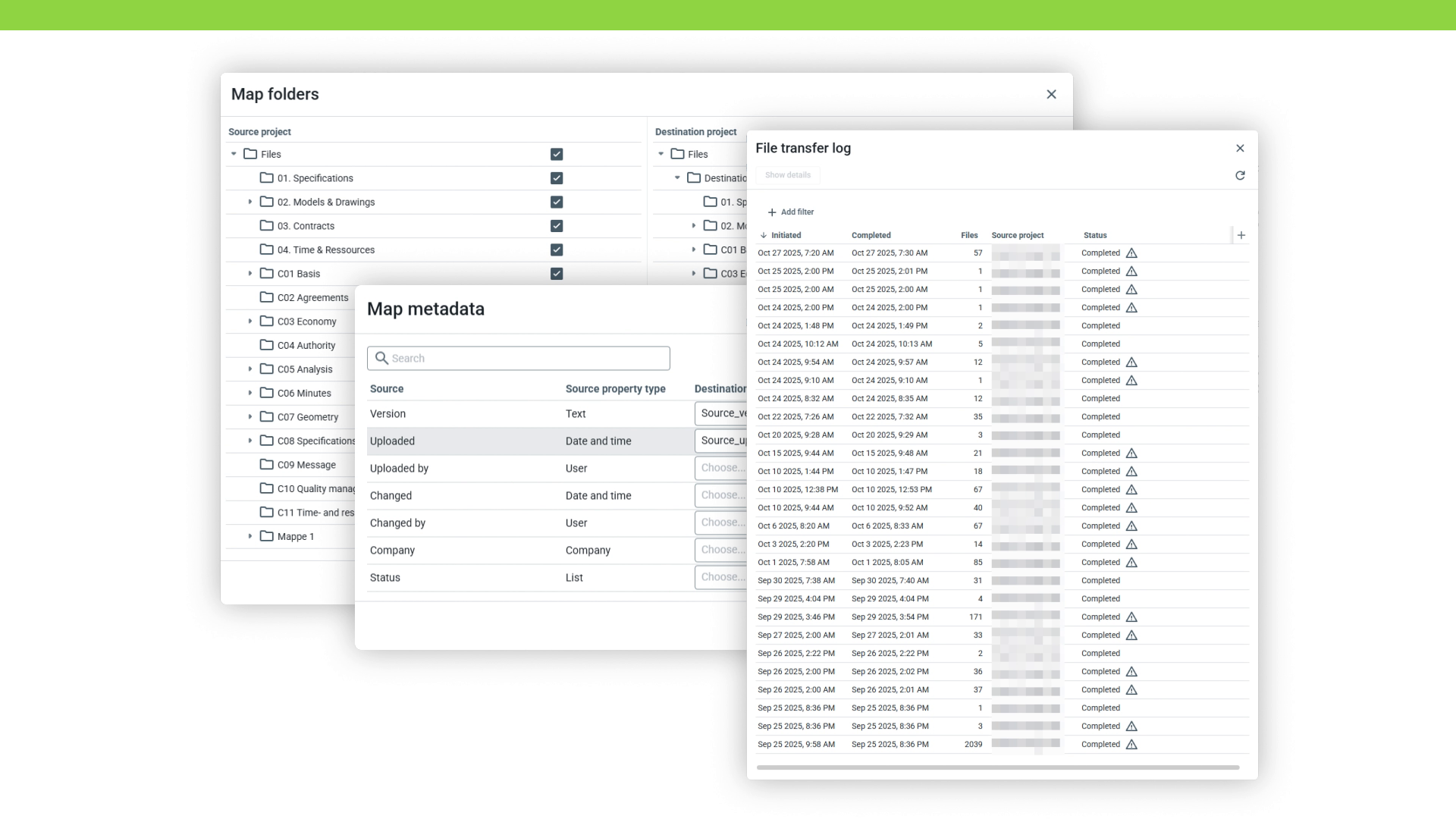Click the Search field in Map metadata
This screenshot has height=819, width=1456.
(518, 358)
